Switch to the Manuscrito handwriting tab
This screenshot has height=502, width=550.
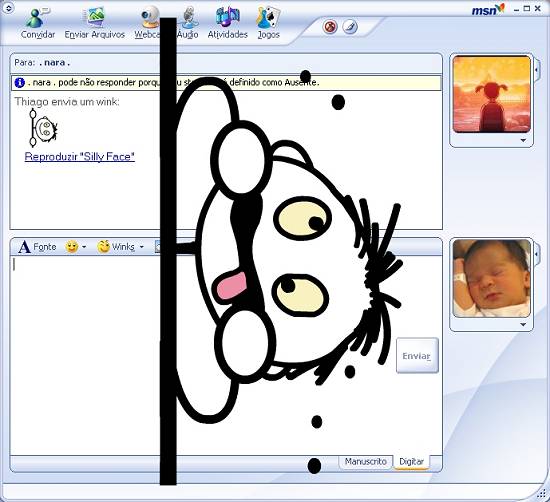tap(365, 461)
